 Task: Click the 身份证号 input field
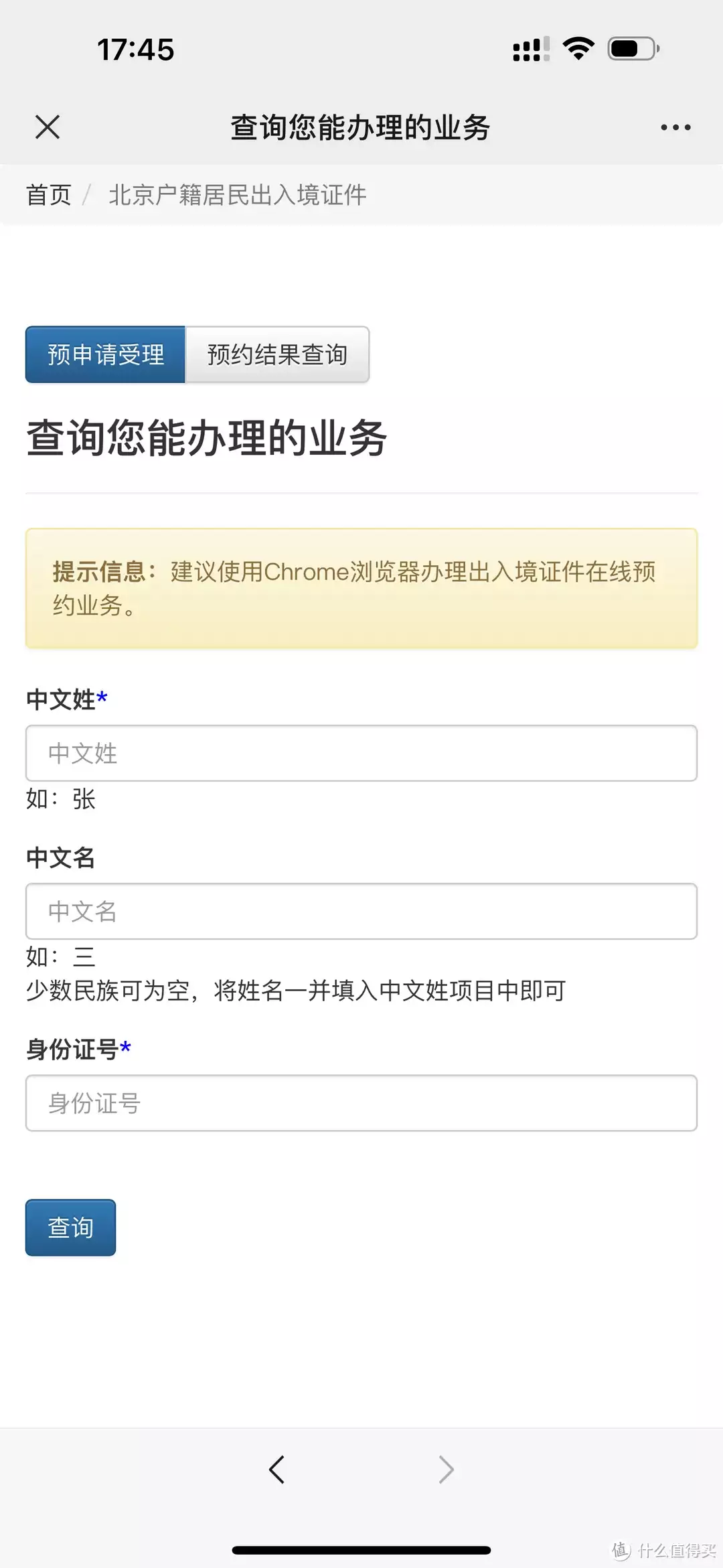[x=361, y=1103]
